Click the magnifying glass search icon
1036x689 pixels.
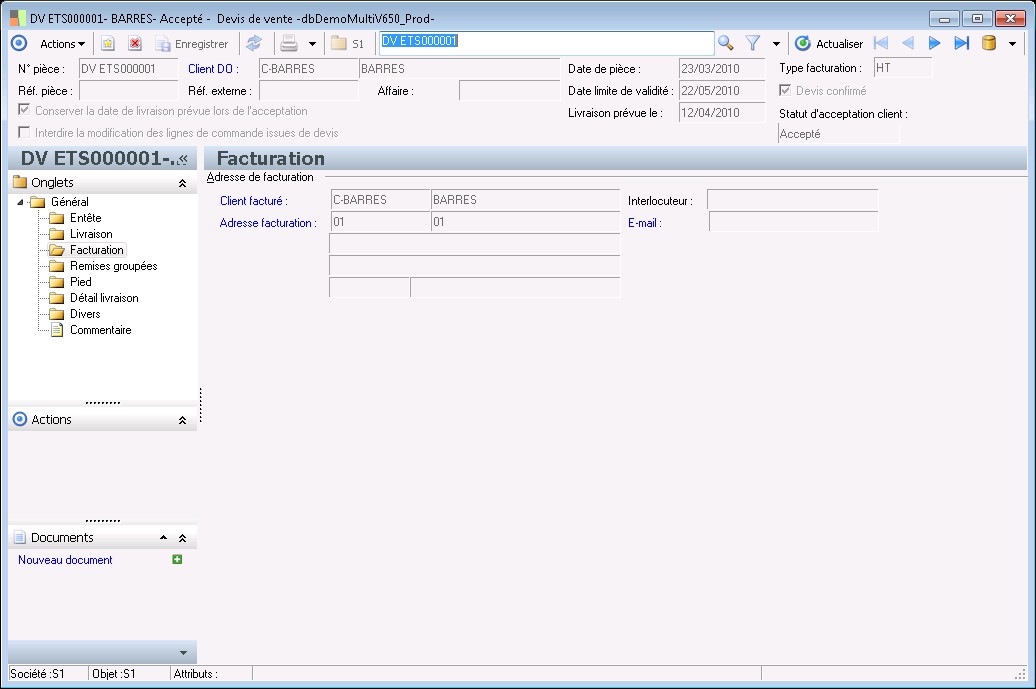point(726,43)
